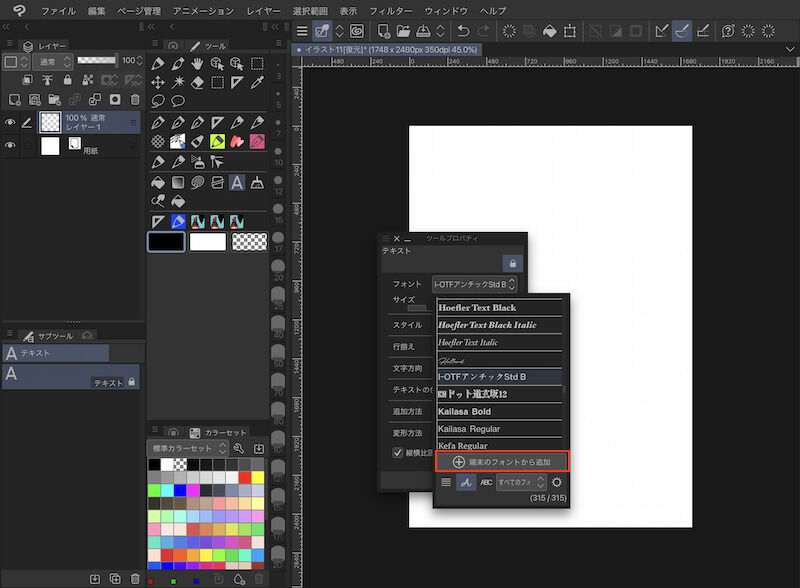The width and height of the screenshot is (800, 588).
Task: Choose Hoefler Text Black Italic font
Action: [x=499, y=325]
